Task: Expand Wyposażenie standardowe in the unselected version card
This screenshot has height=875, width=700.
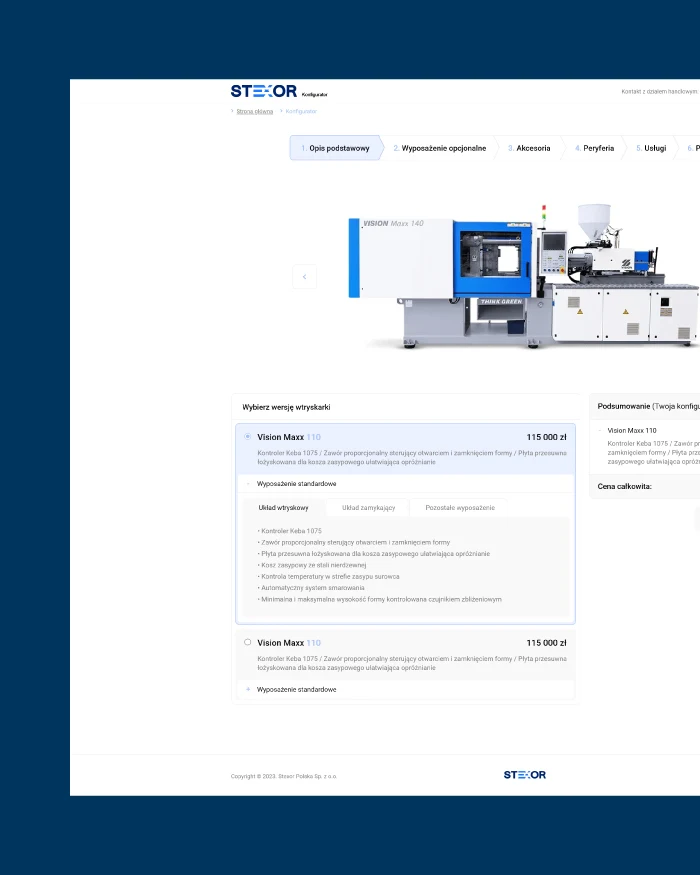Action: (x=248, y=689)
